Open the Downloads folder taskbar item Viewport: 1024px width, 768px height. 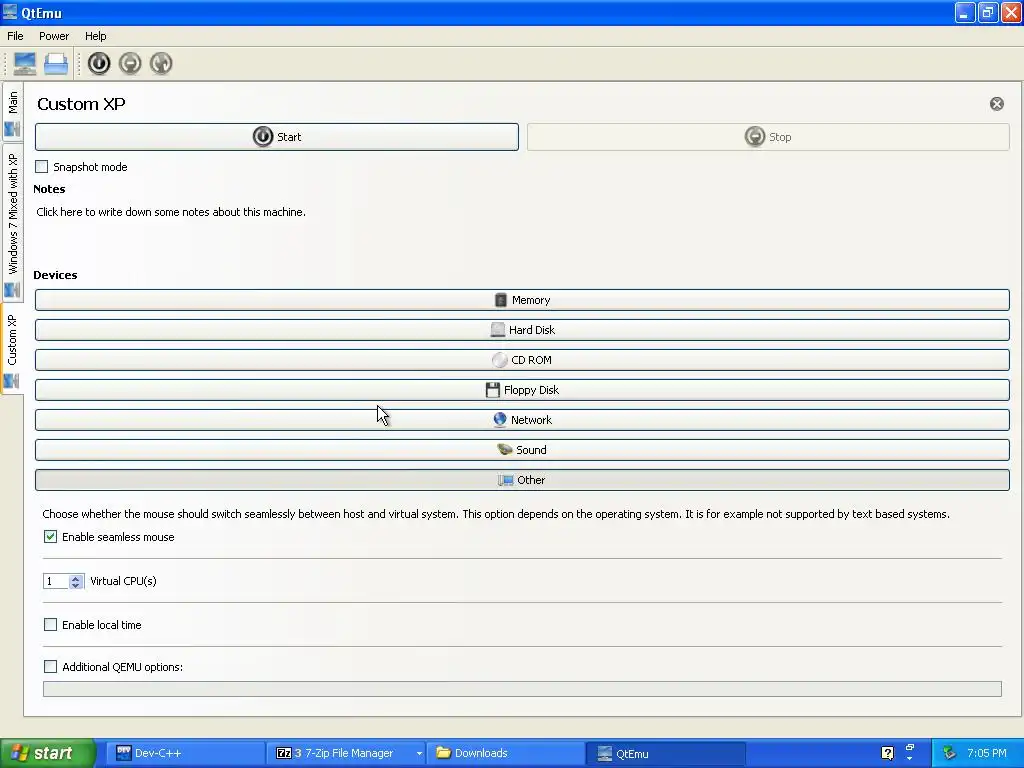pos(505,753)
